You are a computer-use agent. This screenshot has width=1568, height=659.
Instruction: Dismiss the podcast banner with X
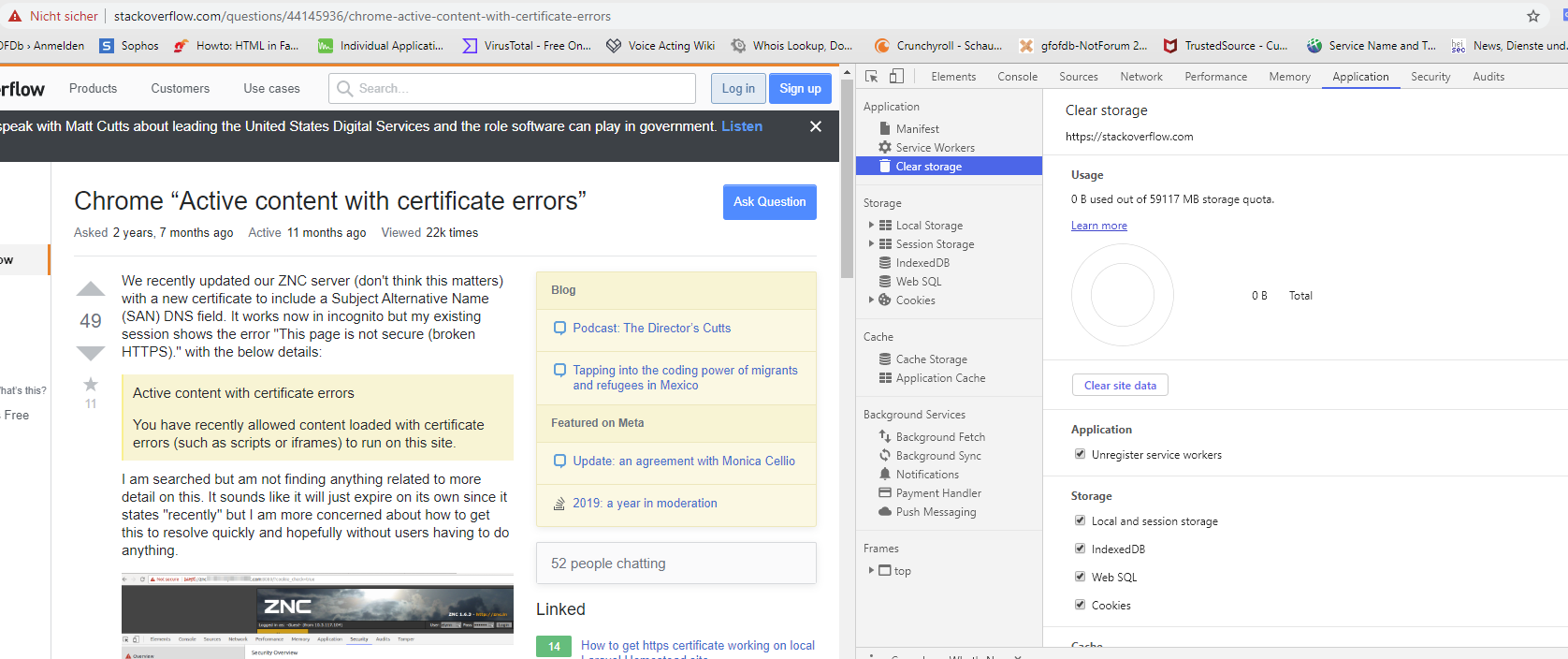(x=816, y=126)
